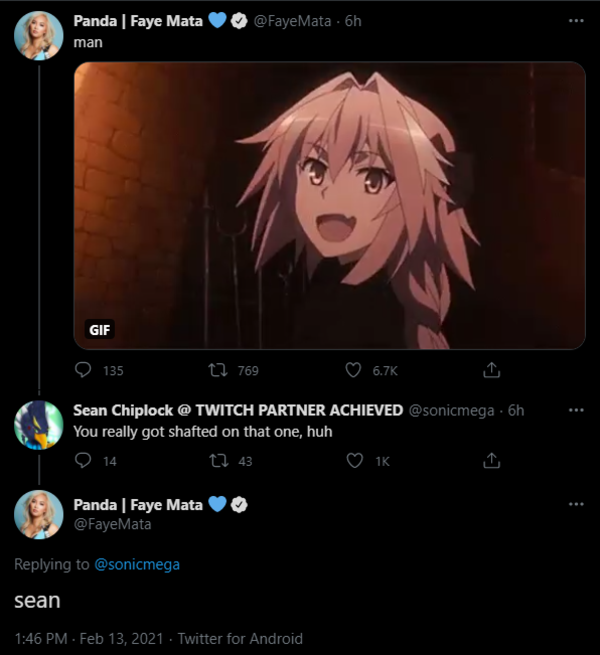Open more options on the 'sean' tweet

point(575,505)
